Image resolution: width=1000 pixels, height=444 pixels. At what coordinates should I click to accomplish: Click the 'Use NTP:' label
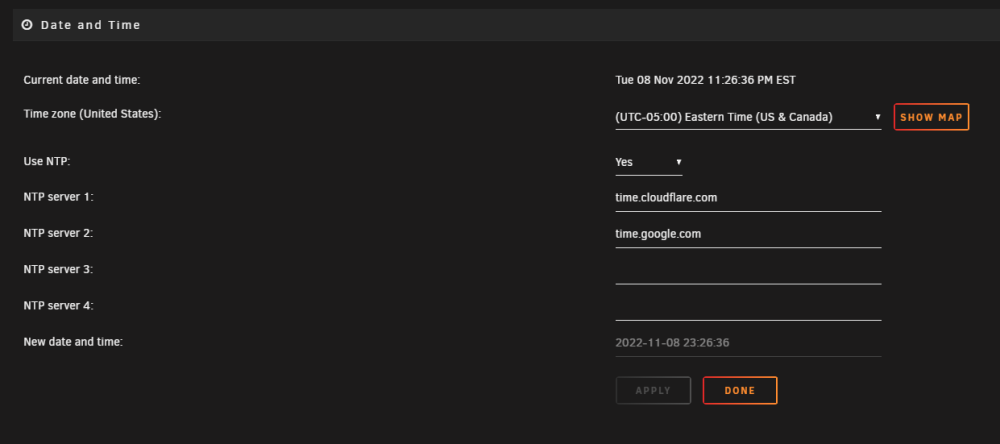click(47, 161)
